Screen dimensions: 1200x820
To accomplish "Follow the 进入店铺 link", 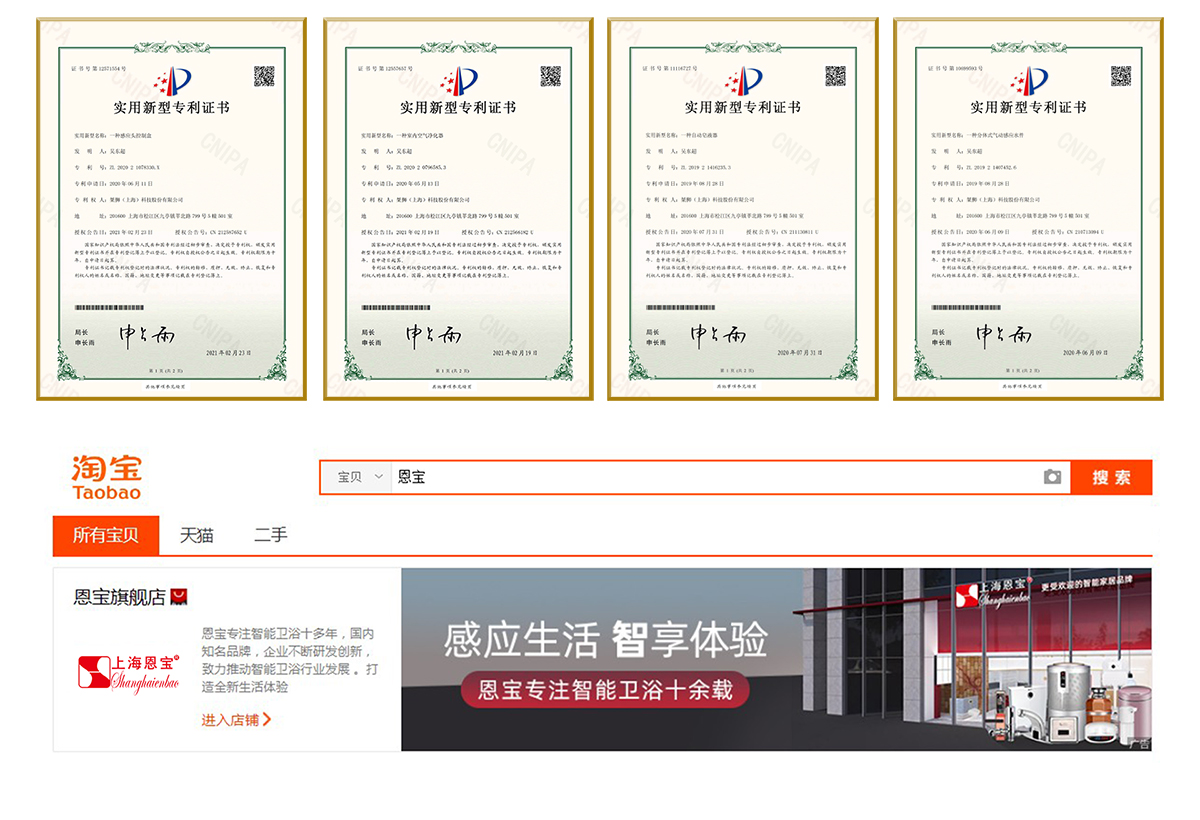I will [236, 719].
